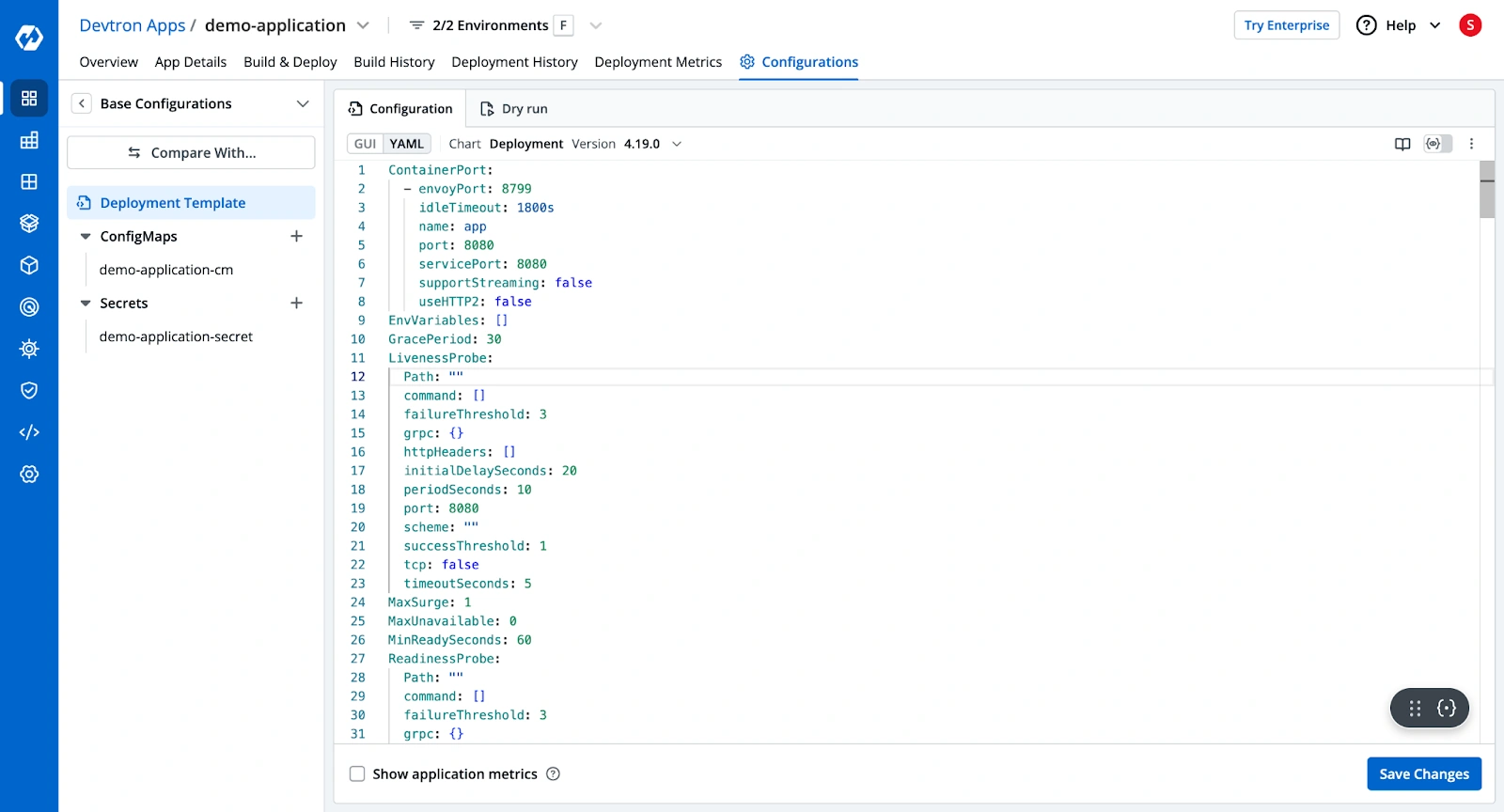Click the filter icon beside 2/2 Environments

(416, 25)
